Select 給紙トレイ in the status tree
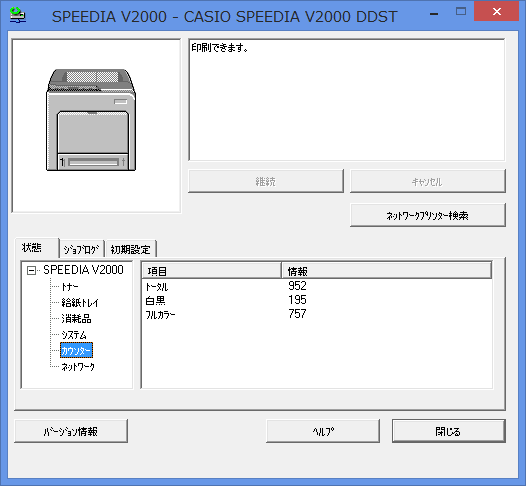This screenshot has width=526, height=486. pos(80,303)
